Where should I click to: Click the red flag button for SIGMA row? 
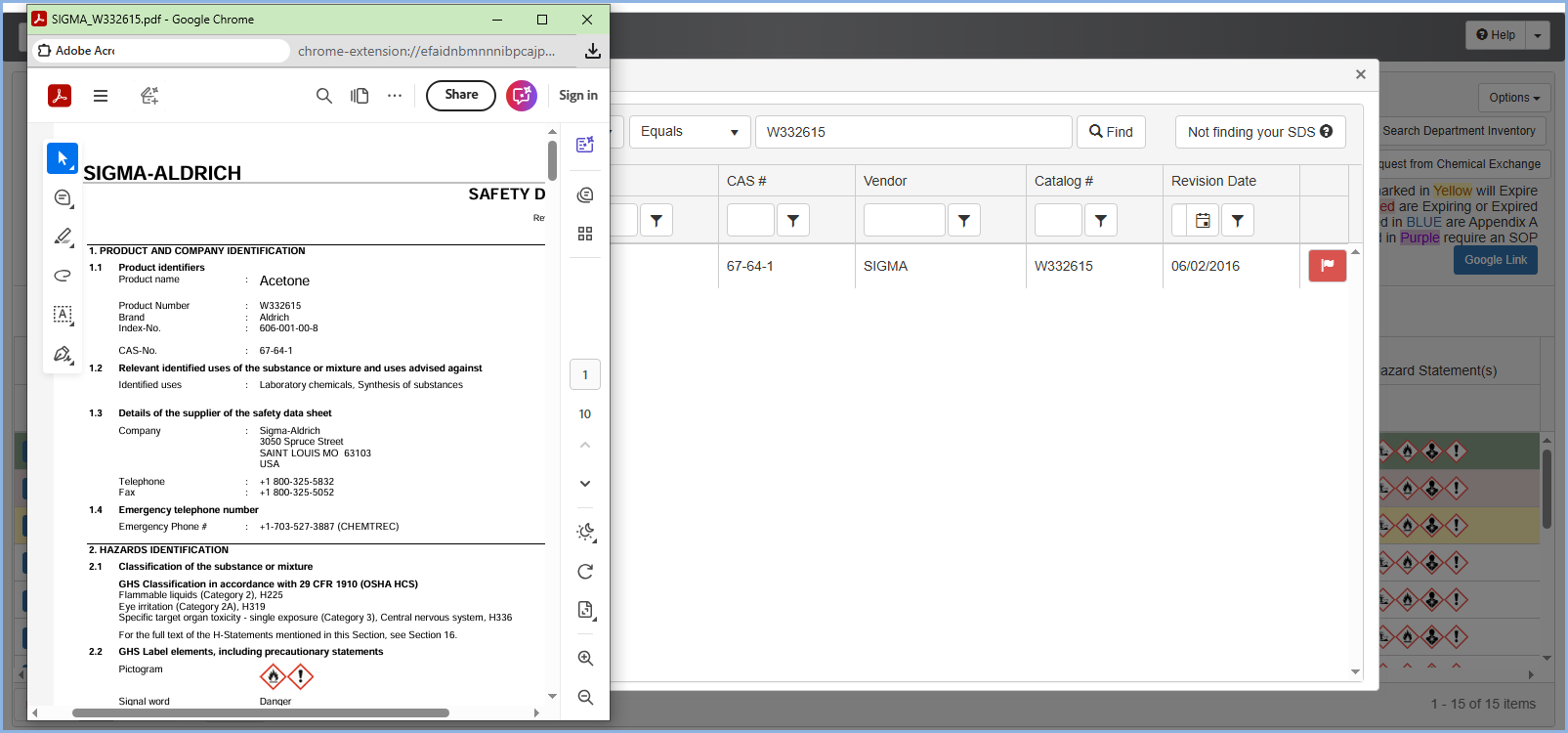[x=1327, y=266]
